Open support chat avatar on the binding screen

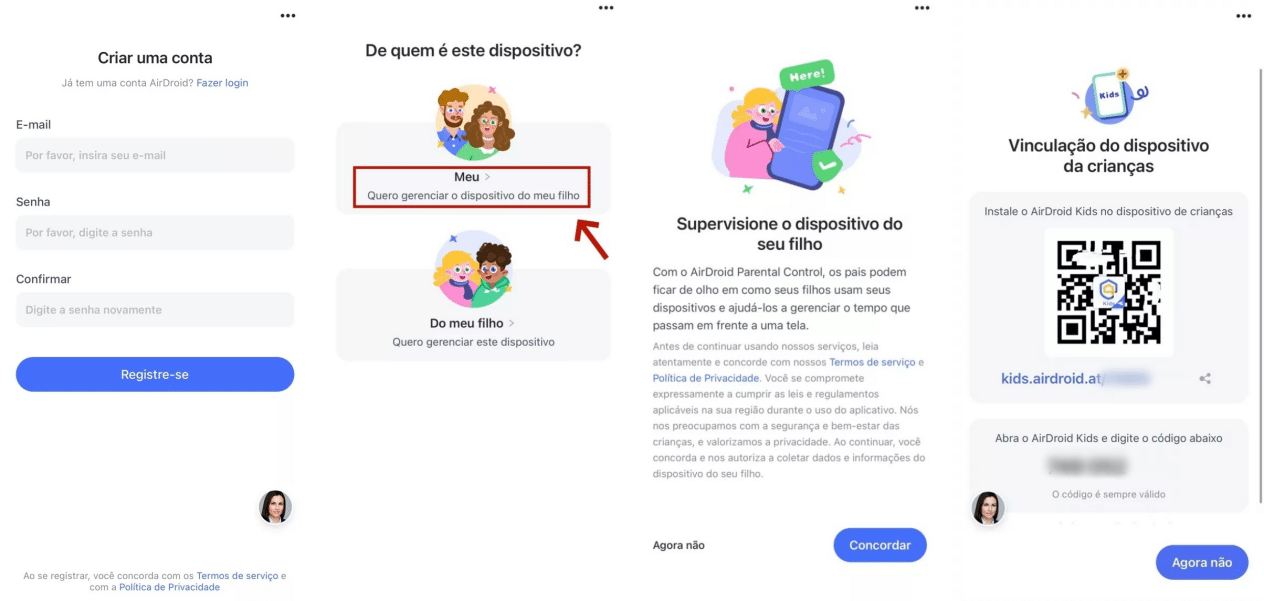(x=988, y=508)
